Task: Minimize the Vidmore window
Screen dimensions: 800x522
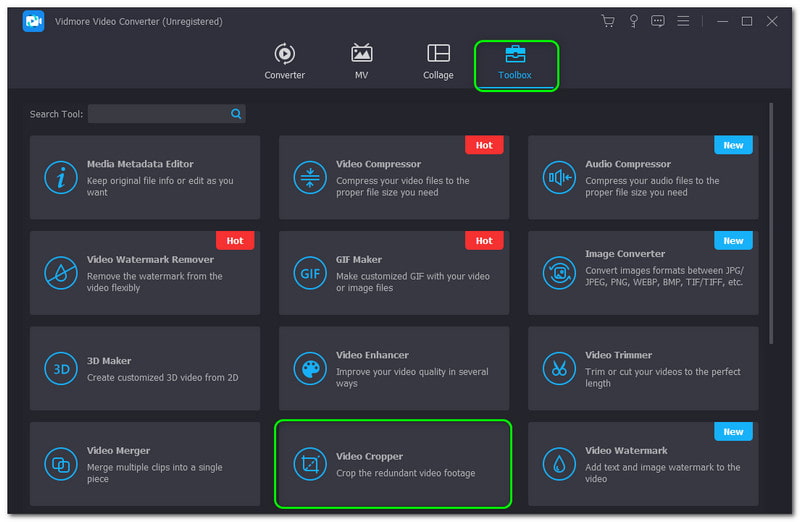Action: (722, 21)
